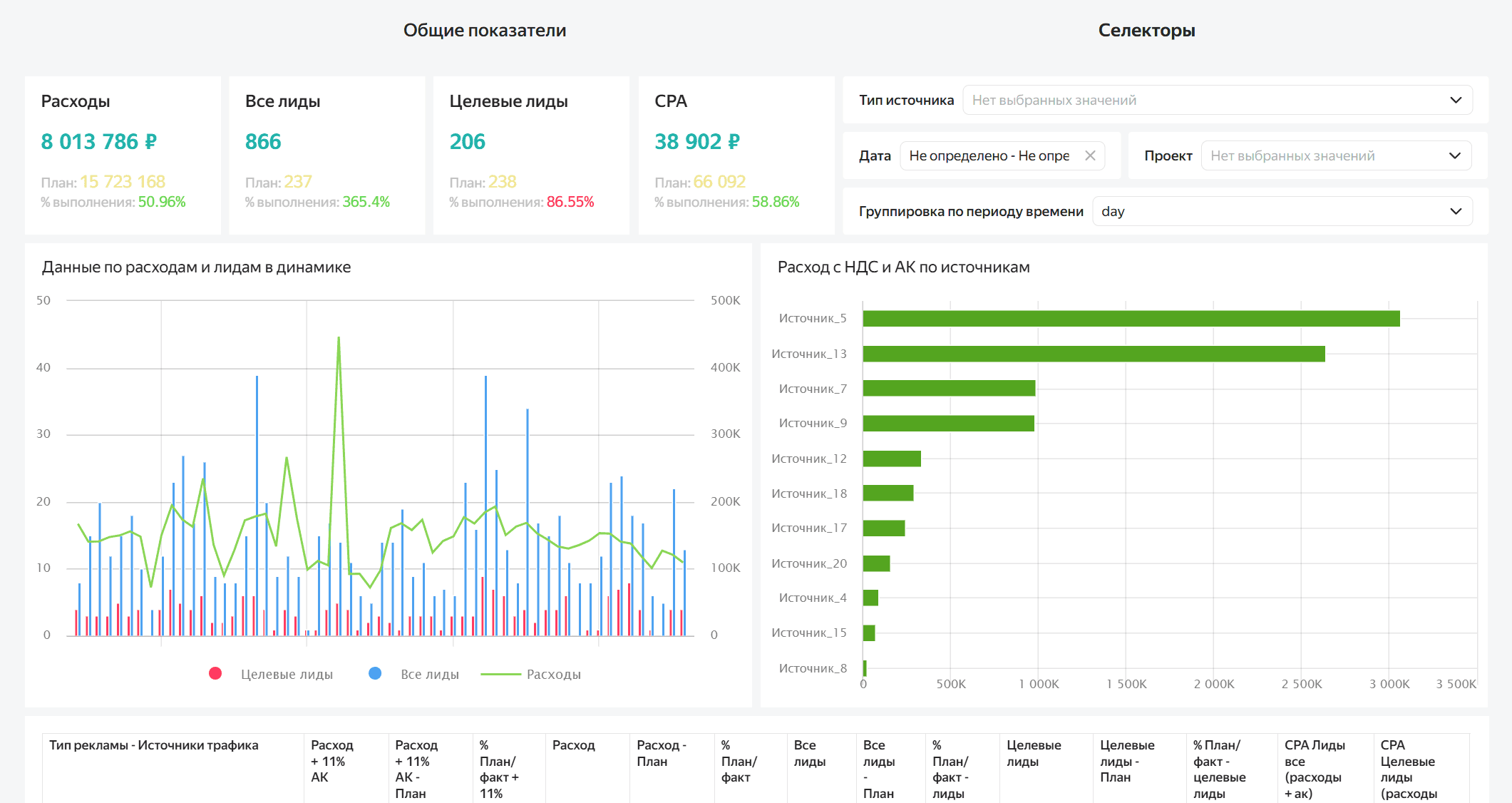Screen dimensions: 1512x803
Task: Click the Расходы 8 013 786 ₽ indicator
Action: [x=99, y=142]
